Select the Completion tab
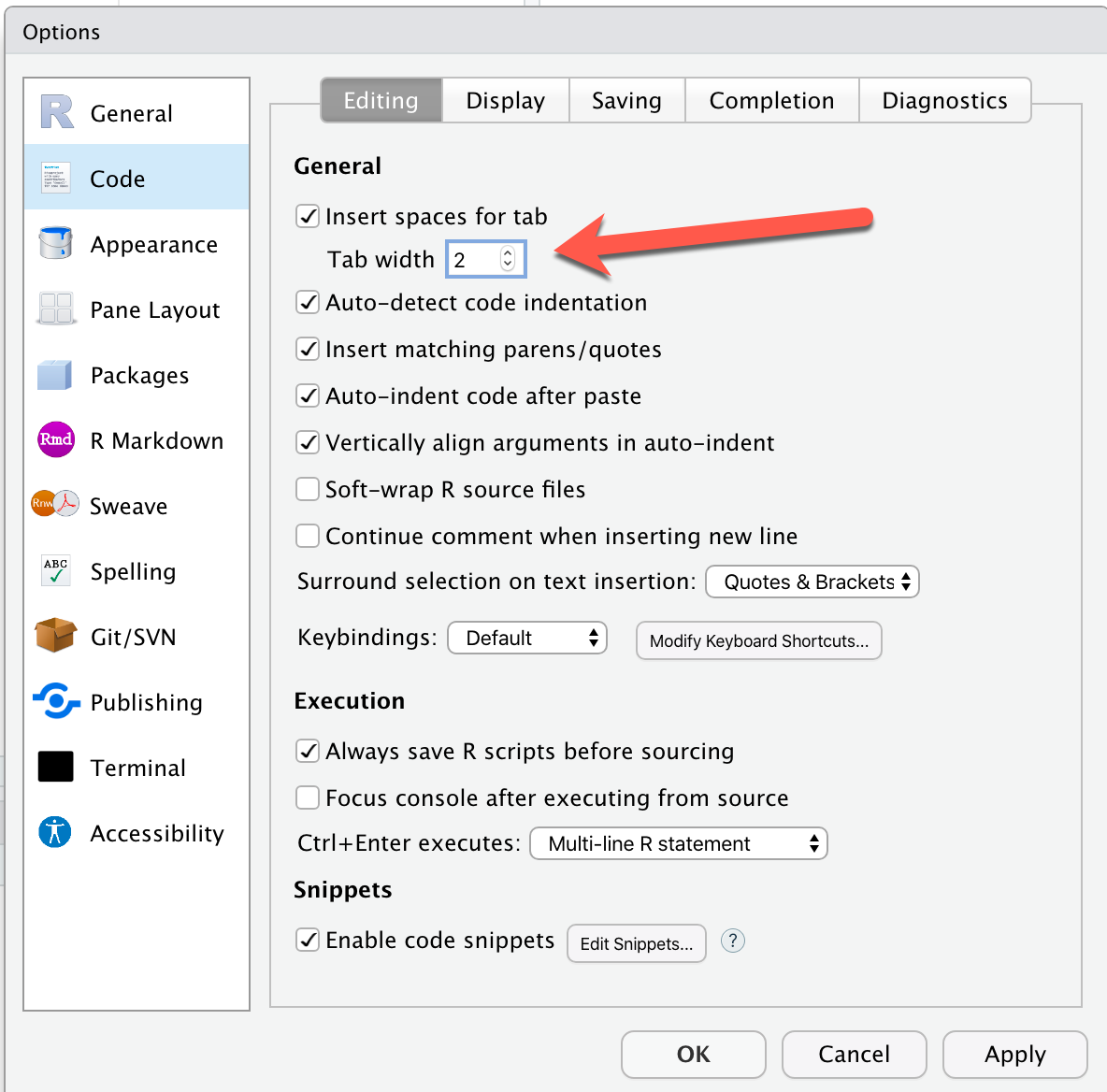 (x=771, y=100)
